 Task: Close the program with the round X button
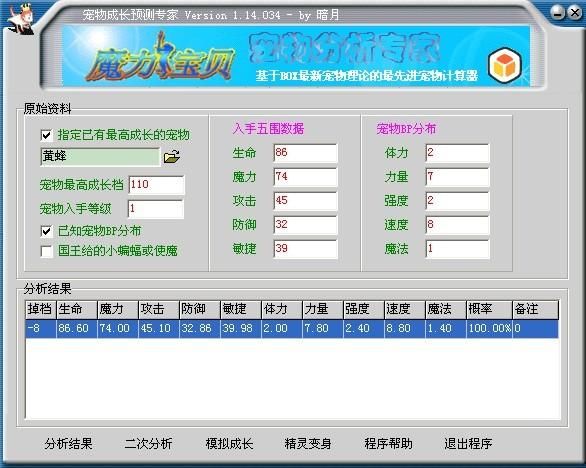575,13
